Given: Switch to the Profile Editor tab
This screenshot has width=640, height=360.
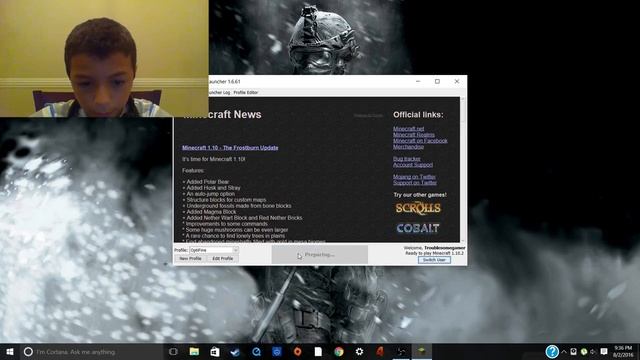Looking at the screenshot, I should pyautogui.click(x=246, y=92).
